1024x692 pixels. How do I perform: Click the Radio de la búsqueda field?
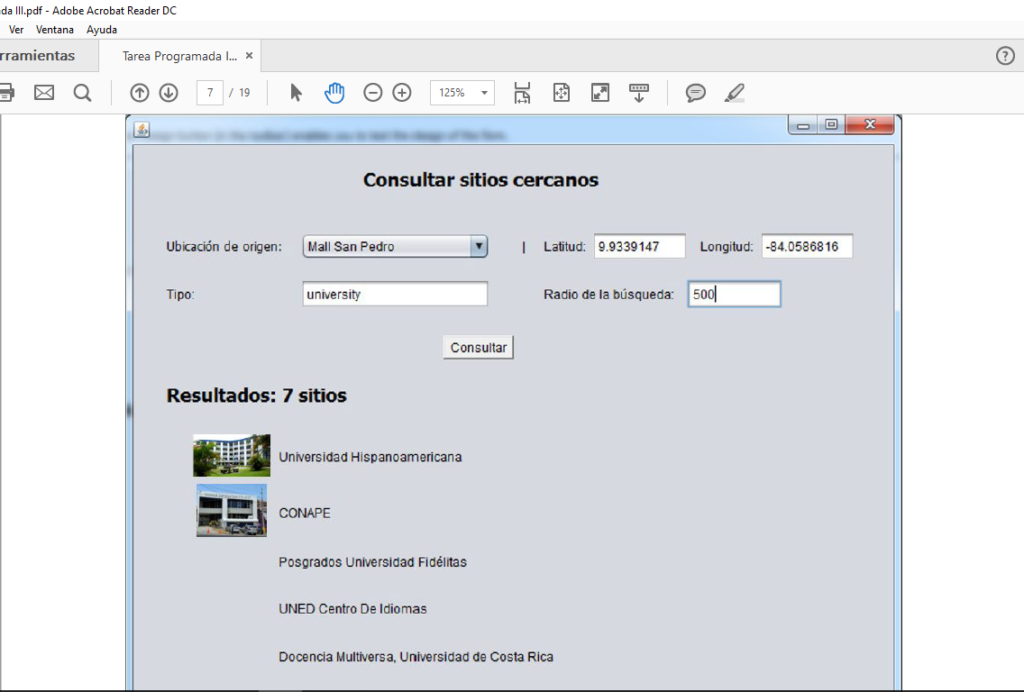point(734,294)
